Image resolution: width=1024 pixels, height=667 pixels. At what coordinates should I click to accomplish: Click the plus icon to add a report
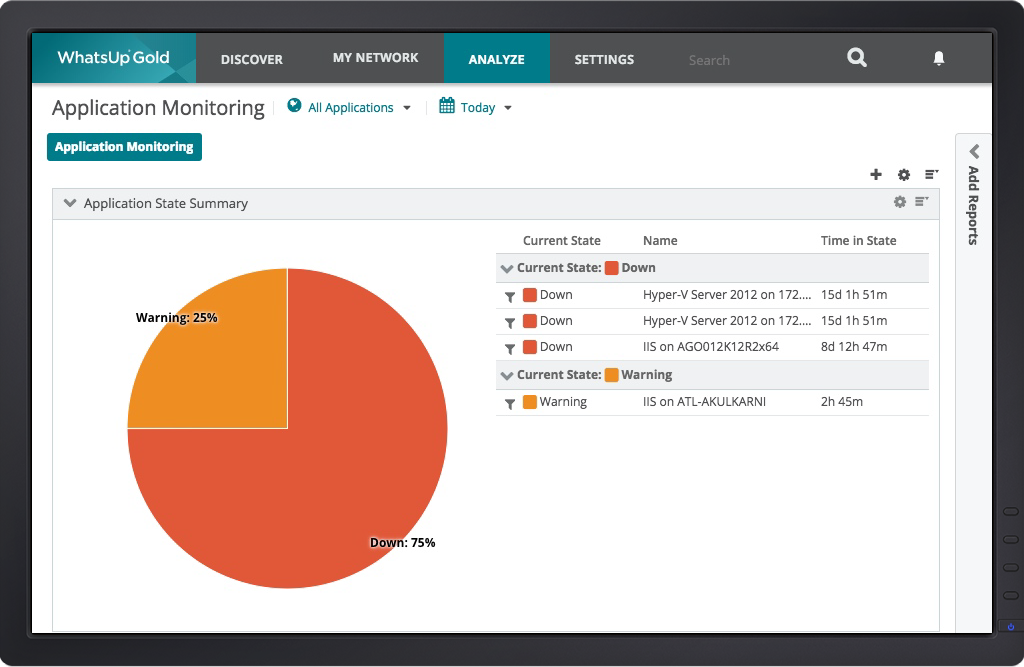click(x=876, y=174)
